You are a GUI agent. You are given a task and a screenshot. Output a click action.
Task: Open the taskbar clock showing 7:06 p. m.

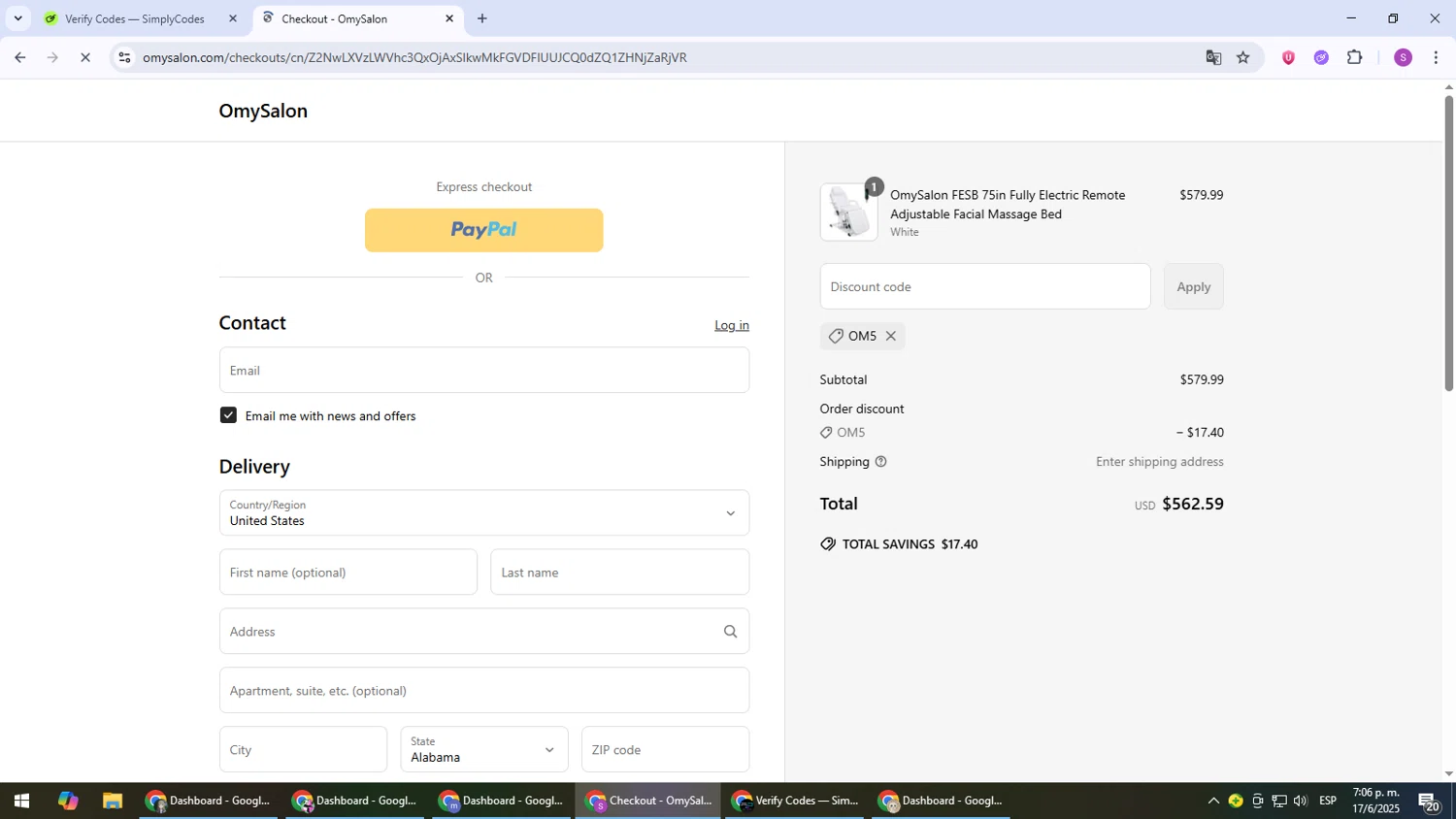tap(1376, 801)
